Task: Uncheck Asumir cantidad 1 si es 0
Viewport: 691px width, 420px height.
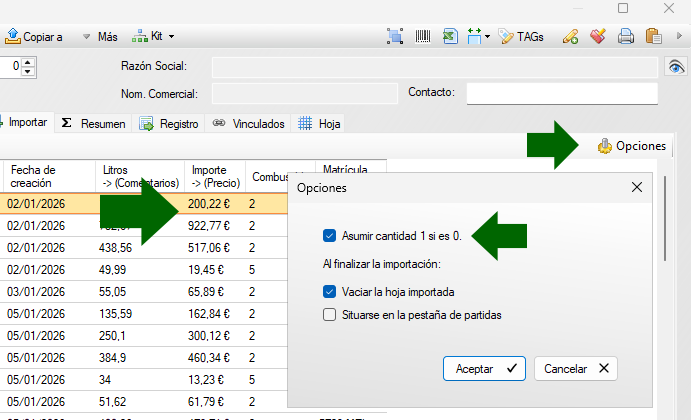Action: [x=329, y=236]
